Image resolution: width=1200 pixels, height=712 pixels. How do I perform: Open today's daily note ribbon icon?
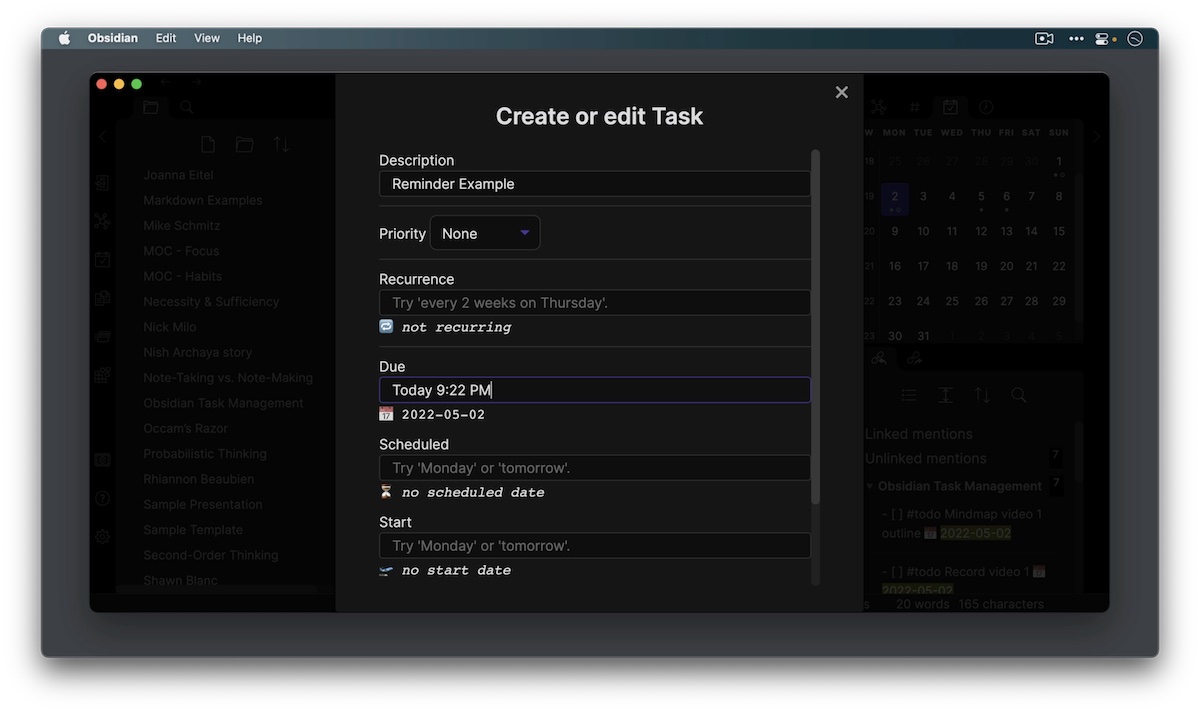[x=102, y=260]
